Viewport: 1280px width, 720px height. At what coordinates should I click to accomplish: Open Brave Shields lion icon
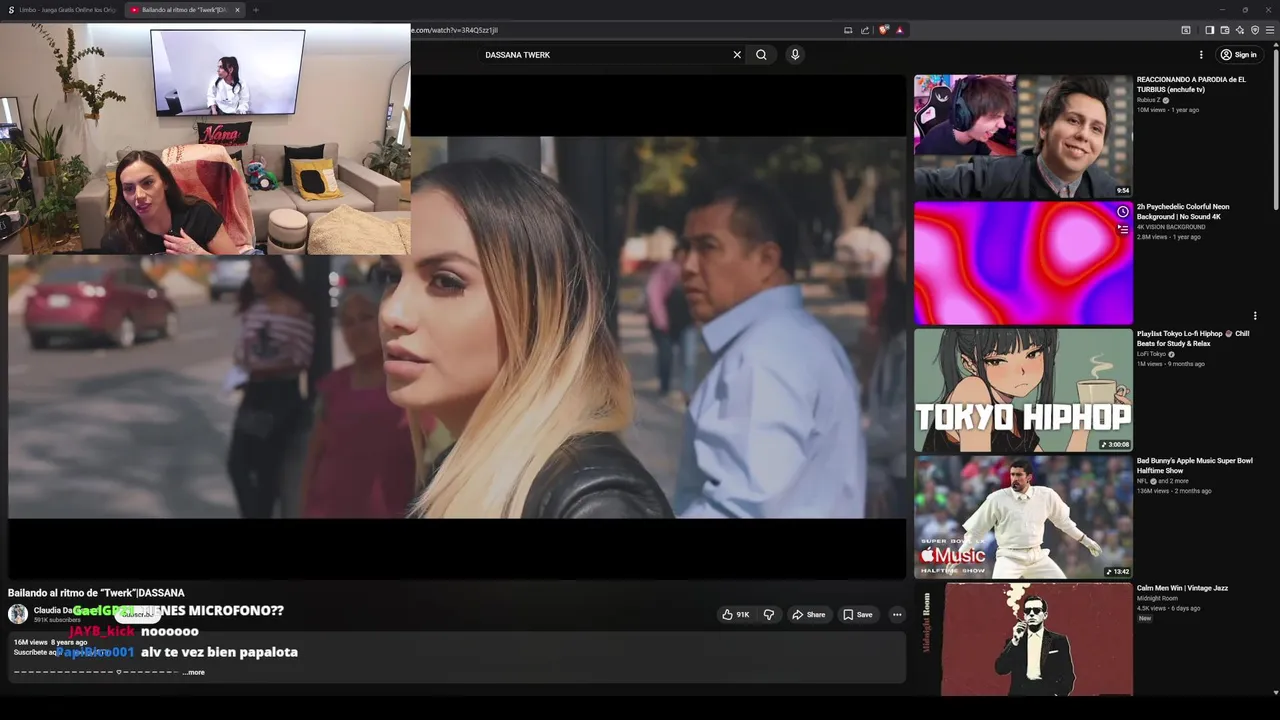(884, 30)
